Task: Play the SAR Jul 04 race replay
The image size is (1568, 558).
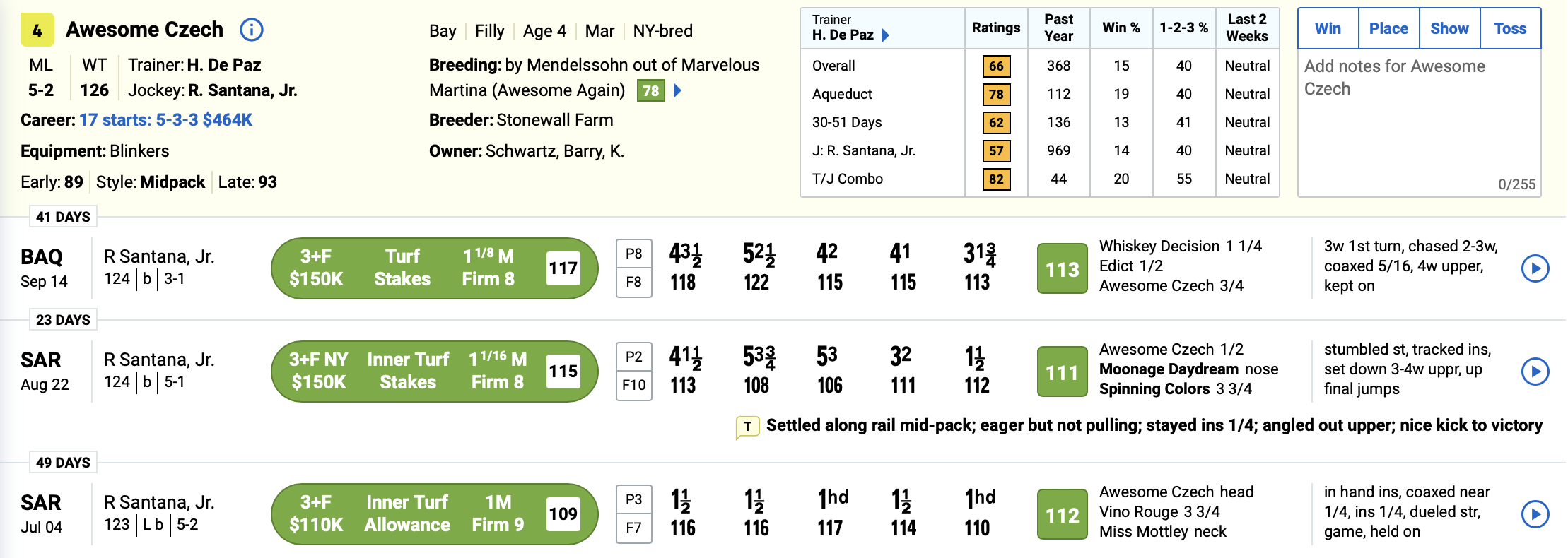Action: pyautogui.click(x=1535, y=514)
